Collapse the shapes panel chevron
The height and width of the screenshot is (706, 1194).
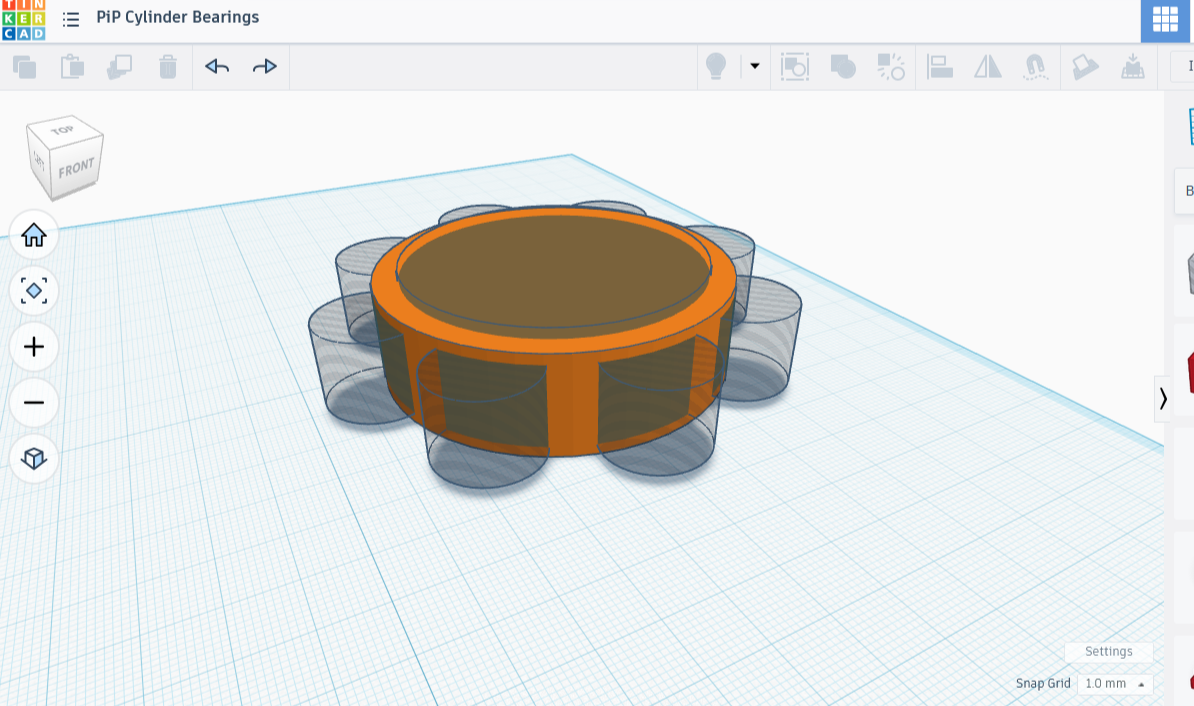[x=1162, y=398]
